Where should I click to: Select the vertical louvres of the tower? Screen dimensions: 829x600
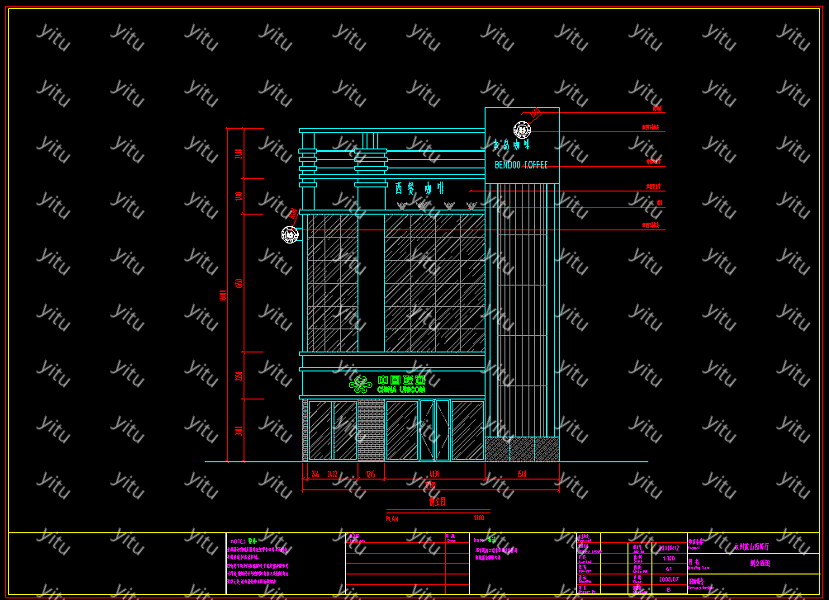click(522, 310)
